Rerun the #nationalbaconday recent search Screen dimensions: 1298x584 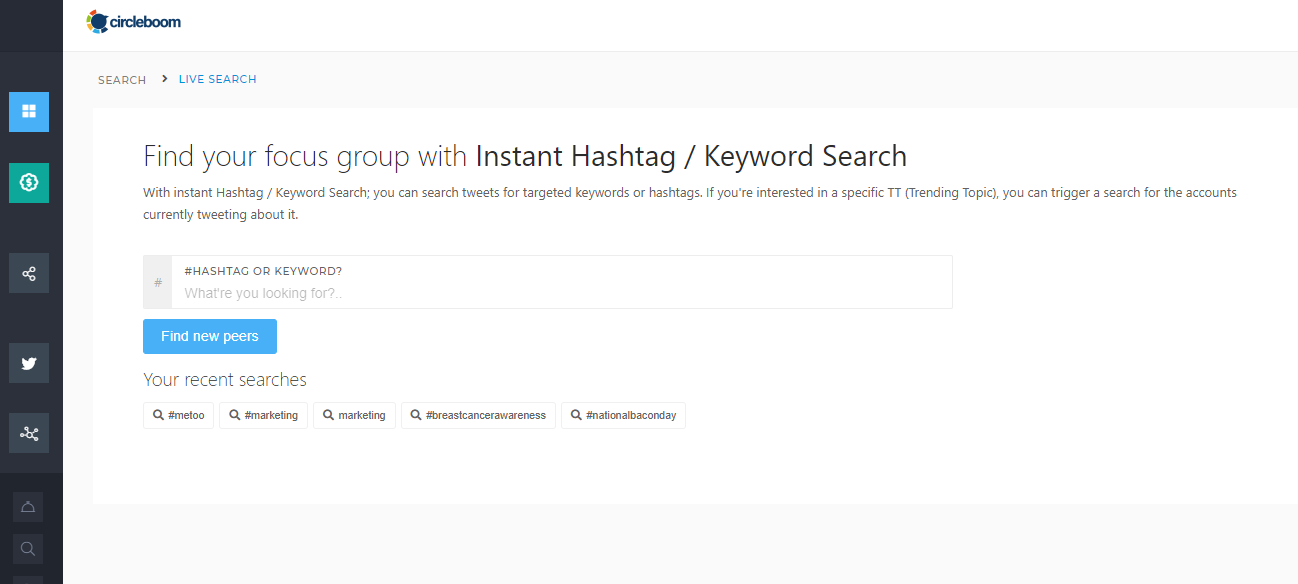pos(623,415)
